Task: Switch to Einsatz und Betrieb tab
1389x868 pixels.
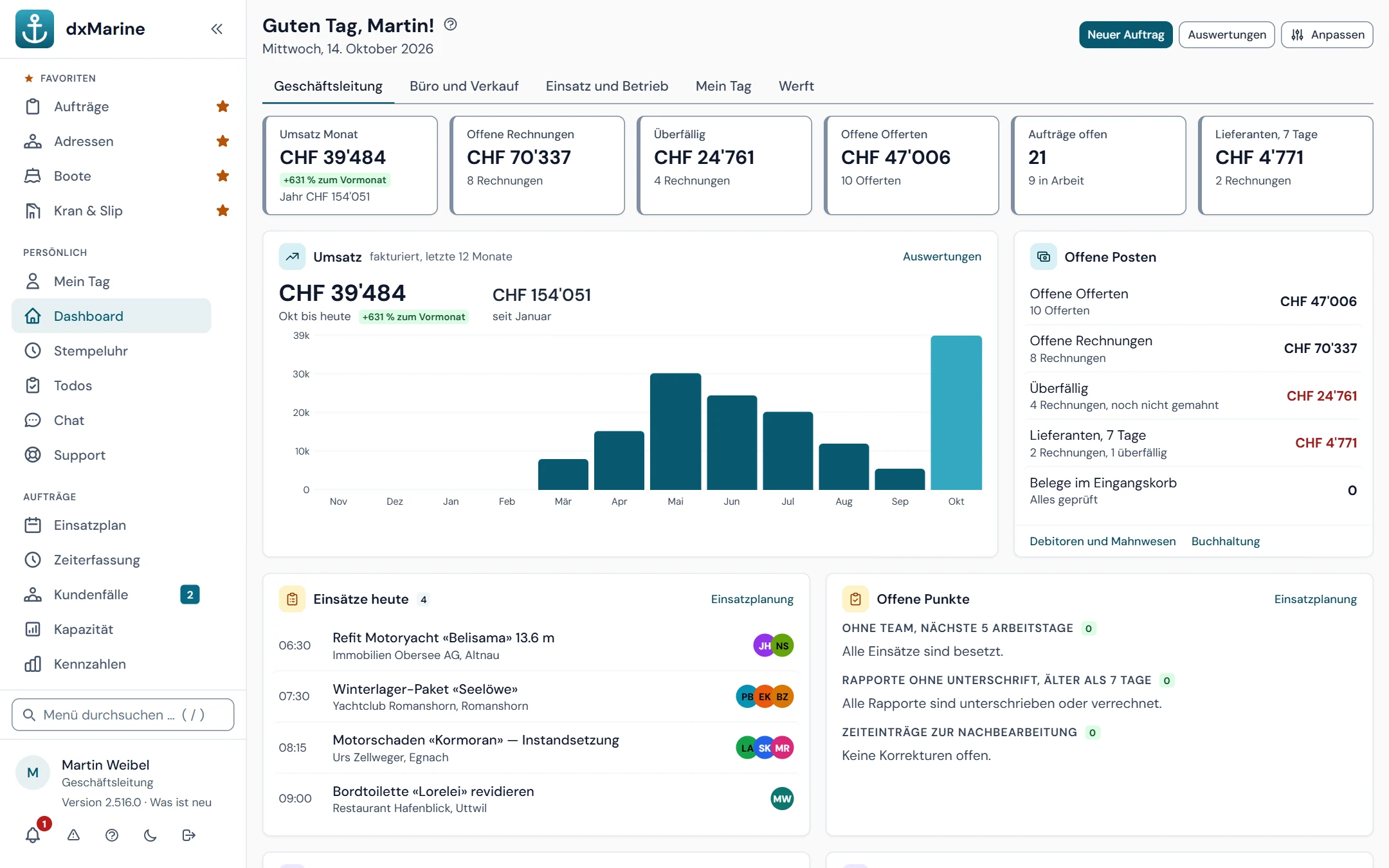Action: tap(606, 86)
